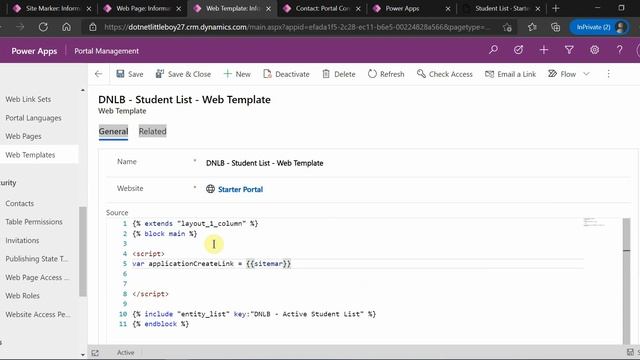
Task: Click the add-to-favorites address bar icon
Action: tap(507, 27)
